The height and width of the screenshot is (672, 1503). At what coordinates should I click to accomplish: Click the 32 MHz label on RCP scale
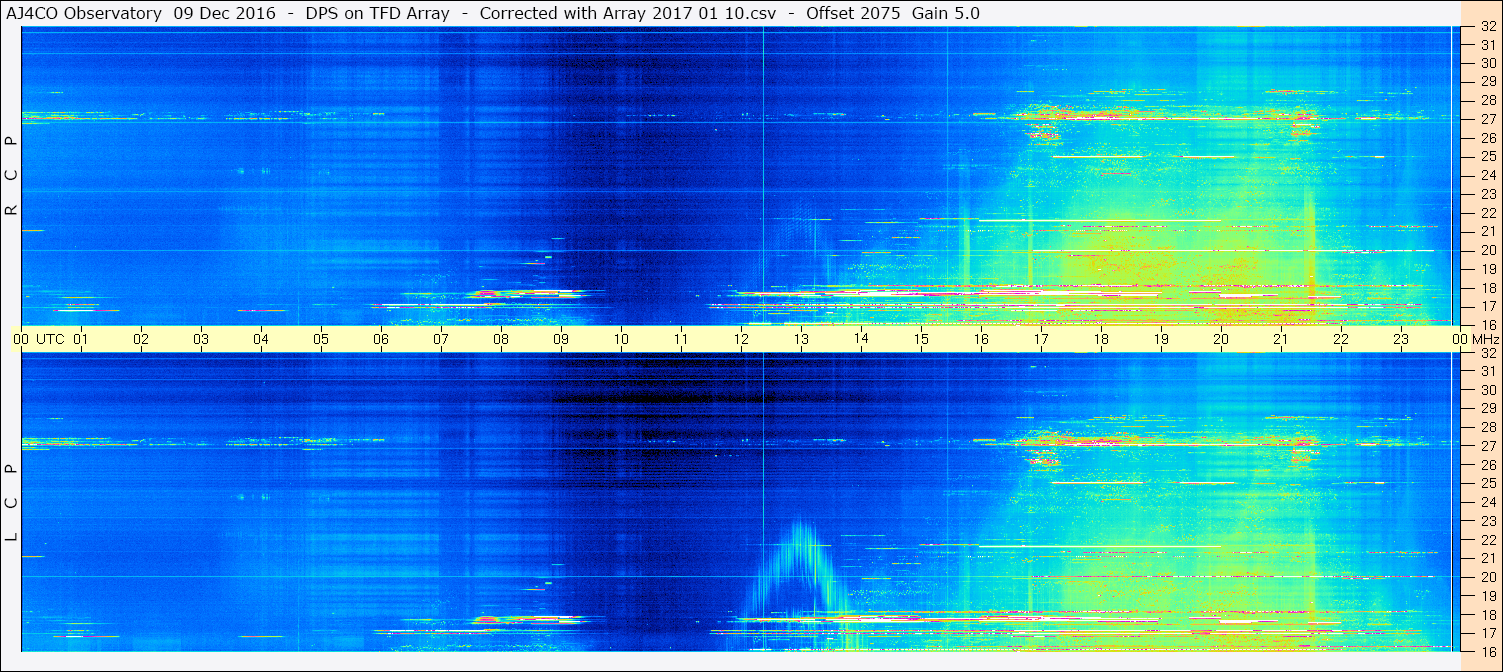pyautogui.click(x=1487, y=27)
